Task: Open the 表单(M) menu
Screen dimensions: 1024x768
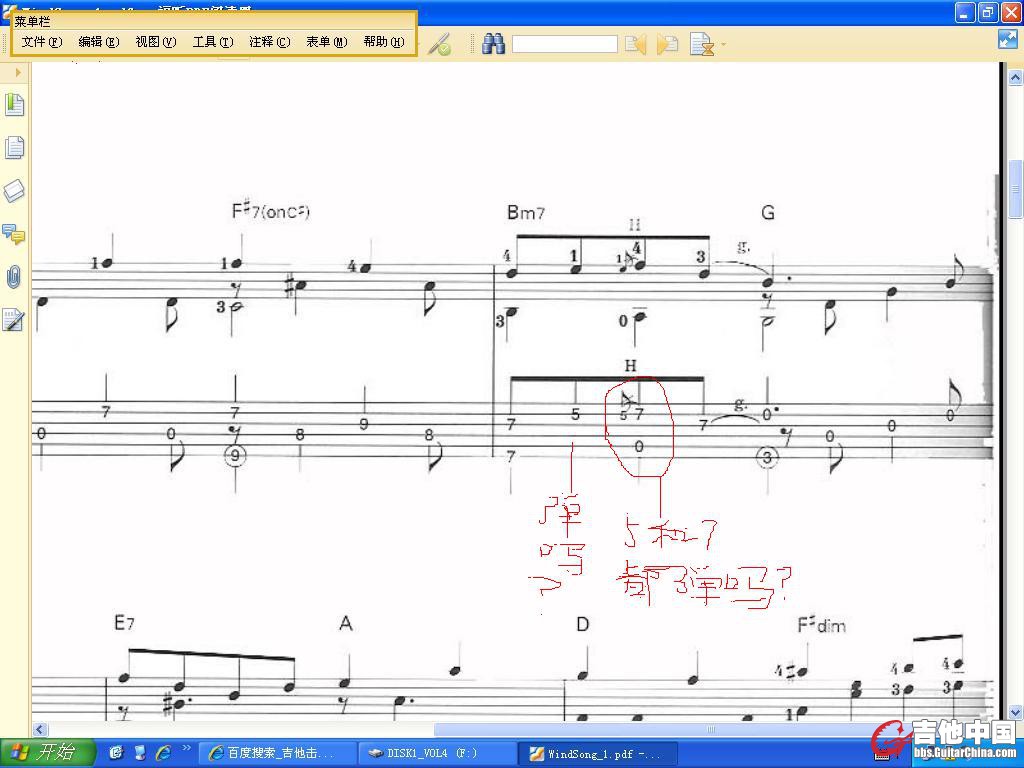Action: [327, 42]
